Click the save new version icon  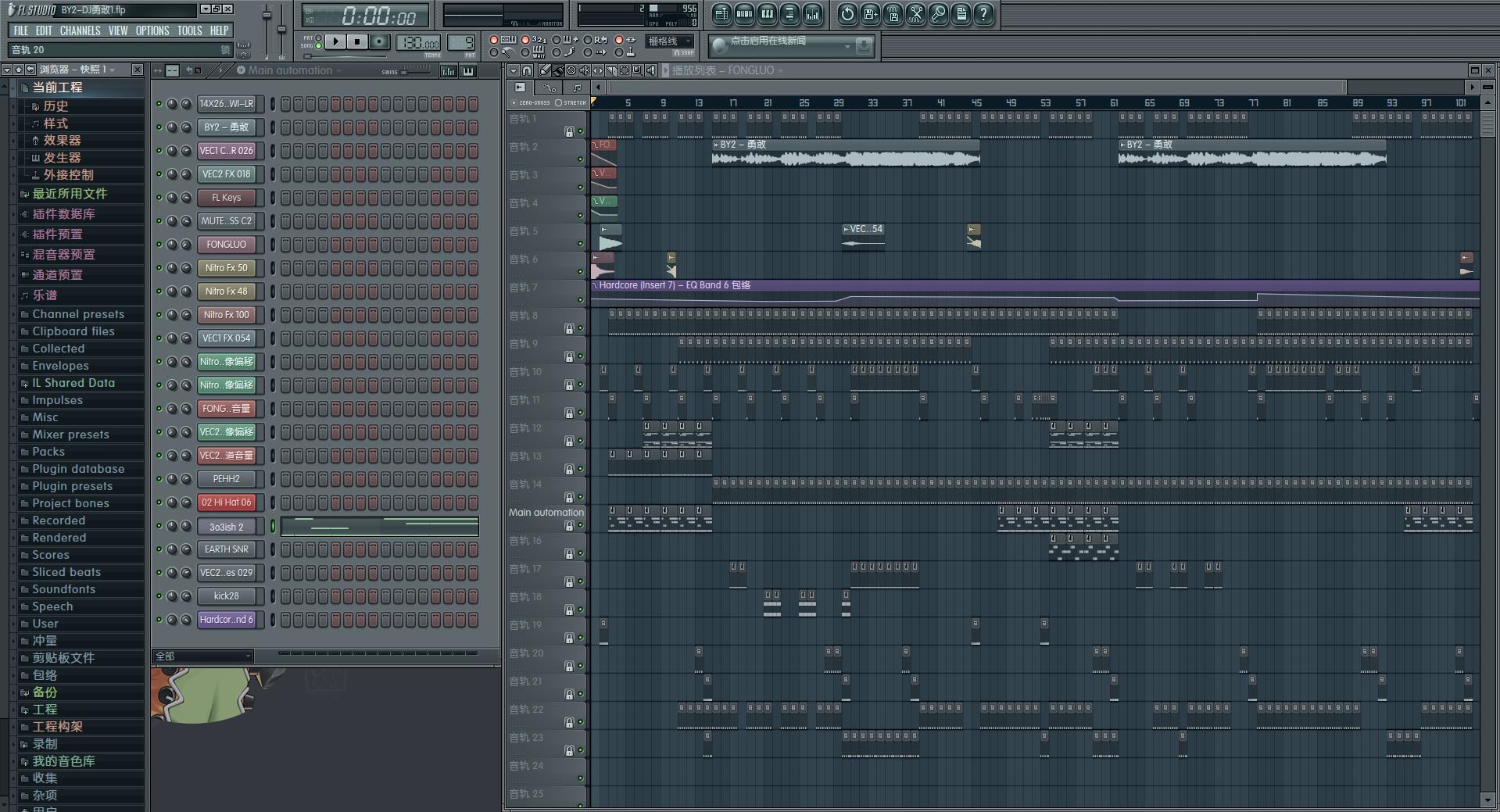click(x=871, y=14)
